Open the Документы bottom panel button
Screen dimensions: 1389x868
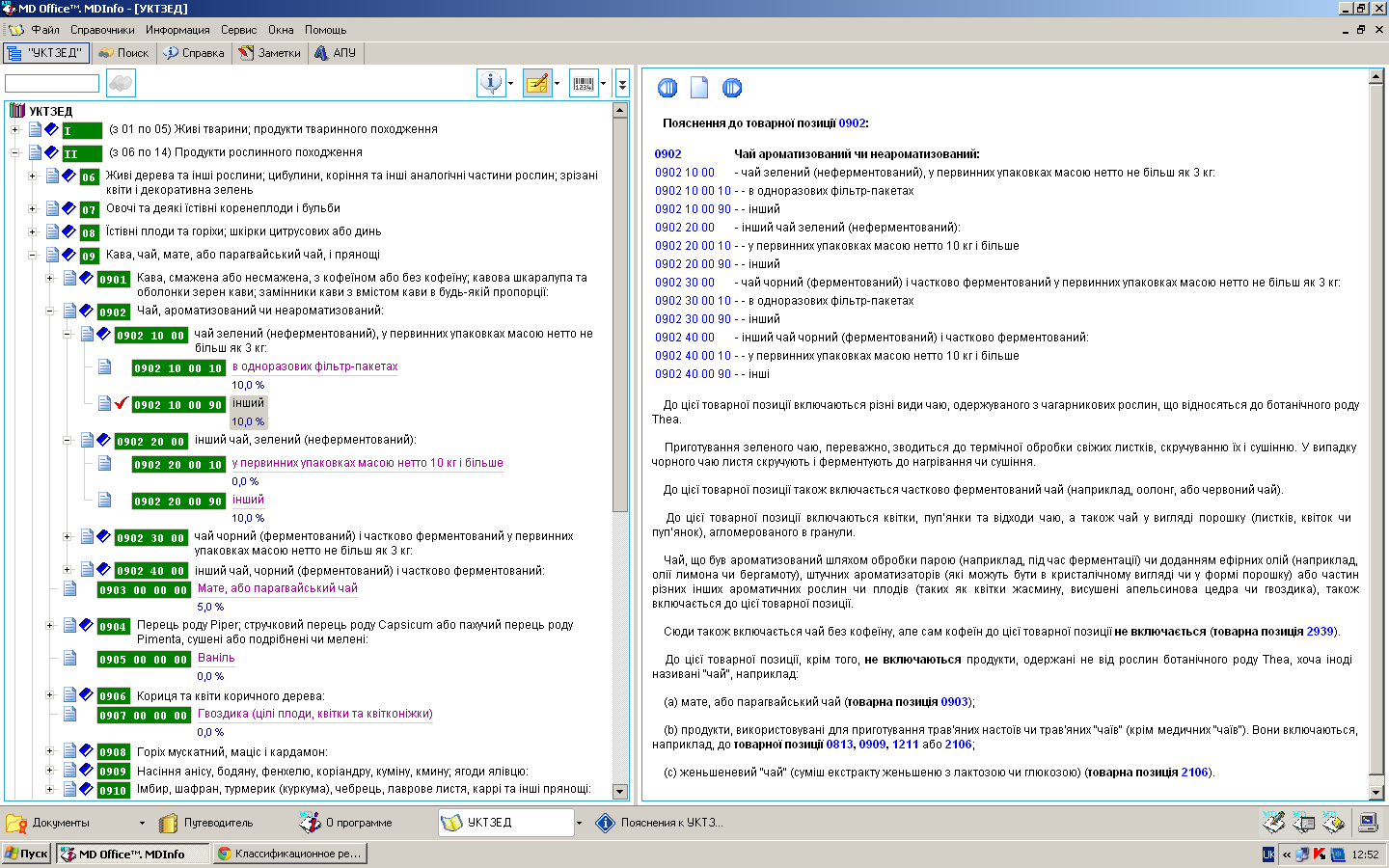[61, 823]
